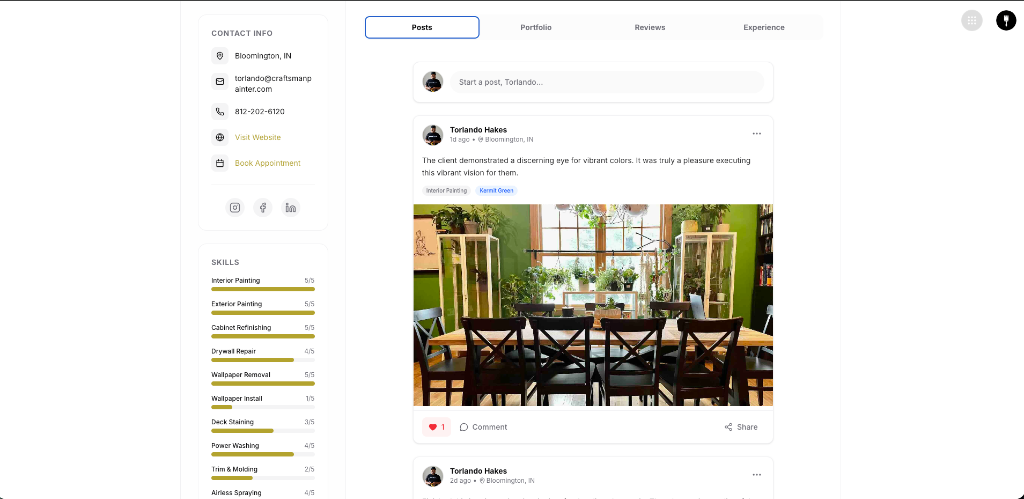This screenshot has height=499, width=1024.
Task: Open the Instagram social icon
Action: [x=235, y=208]
